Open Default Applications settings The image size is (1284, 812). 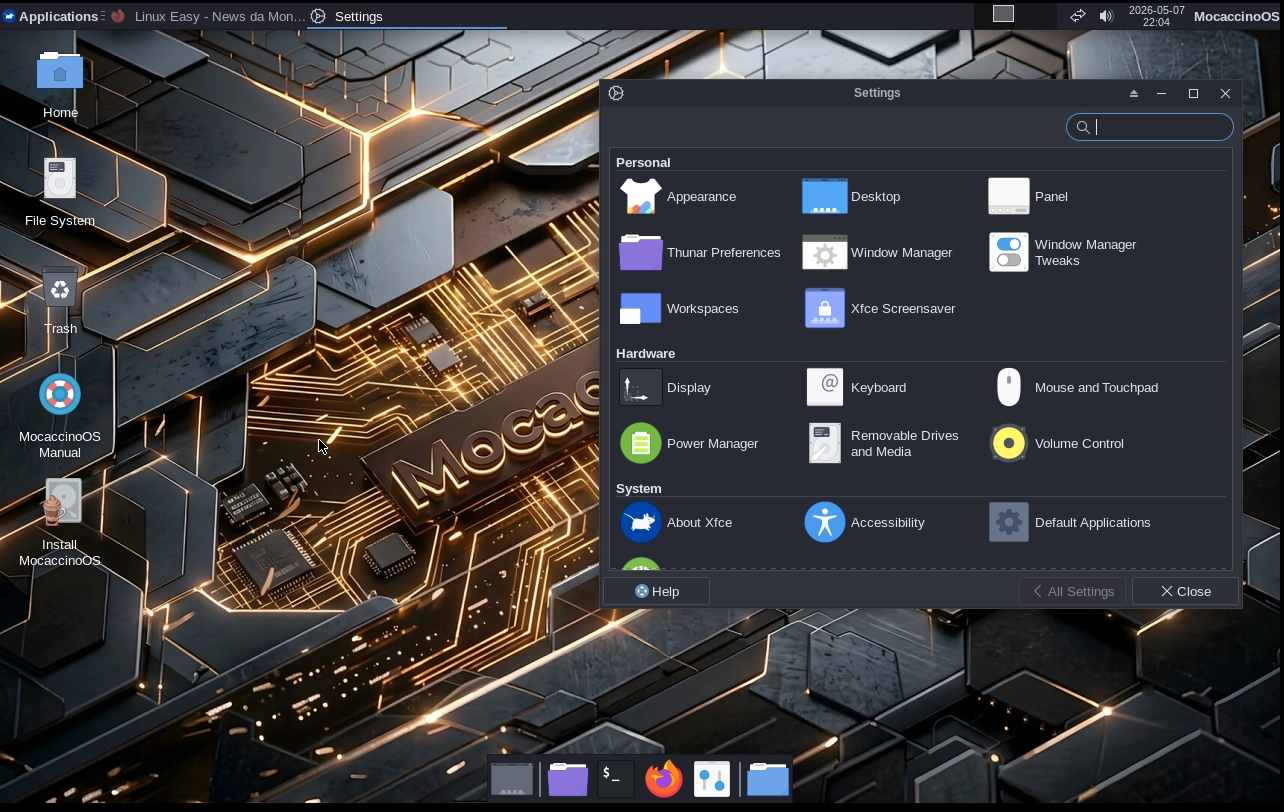point(1070,522)
